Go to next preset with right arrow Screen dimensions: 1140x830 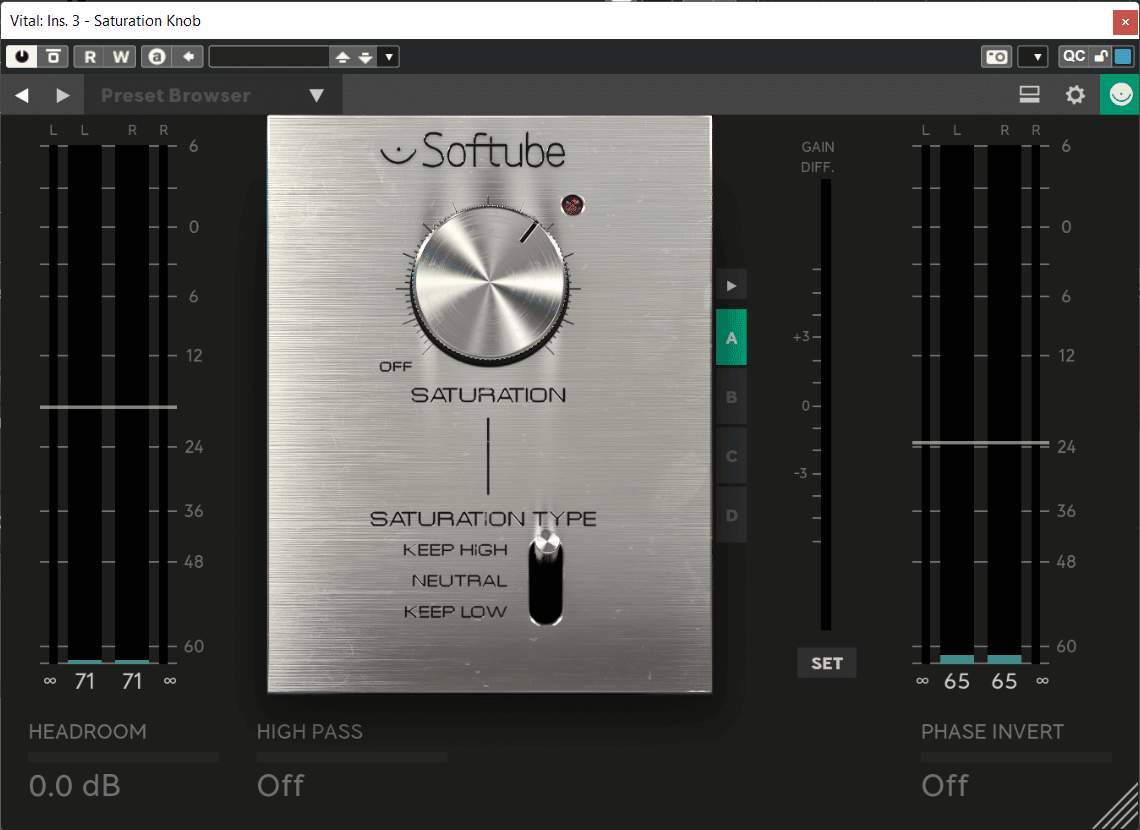pyautogui.click(x=63, y=95)
